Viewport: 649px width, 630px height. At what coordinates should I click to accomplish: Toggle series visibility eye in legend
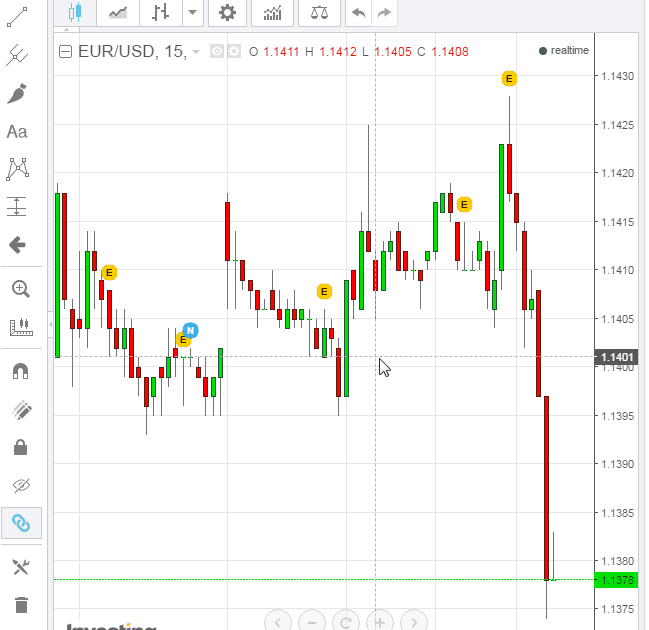(217, 52)
